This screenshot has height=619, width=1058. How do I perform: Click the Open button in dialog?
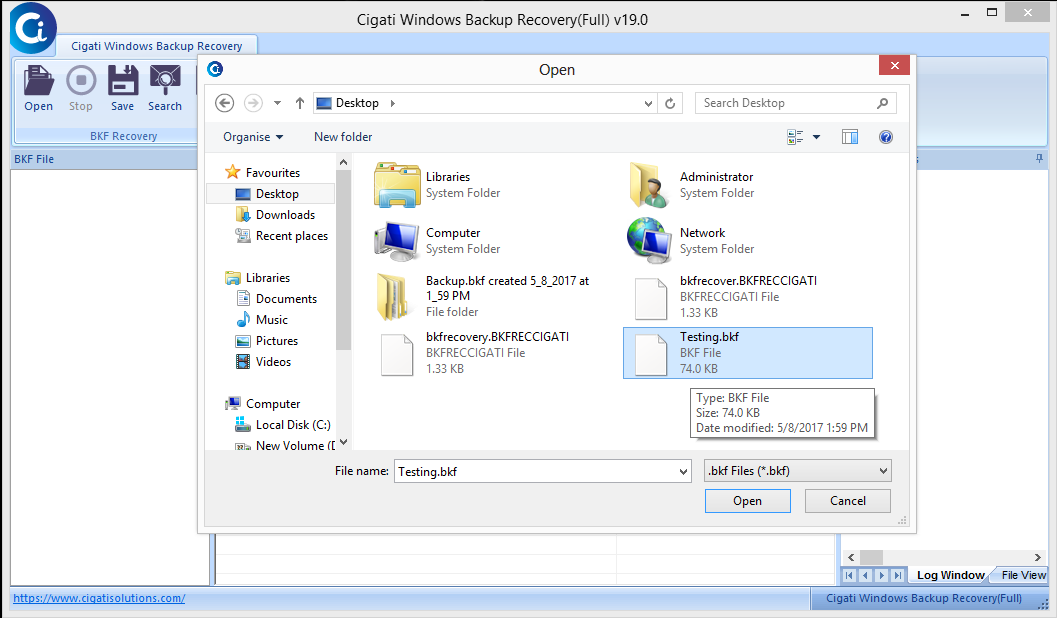748,501
